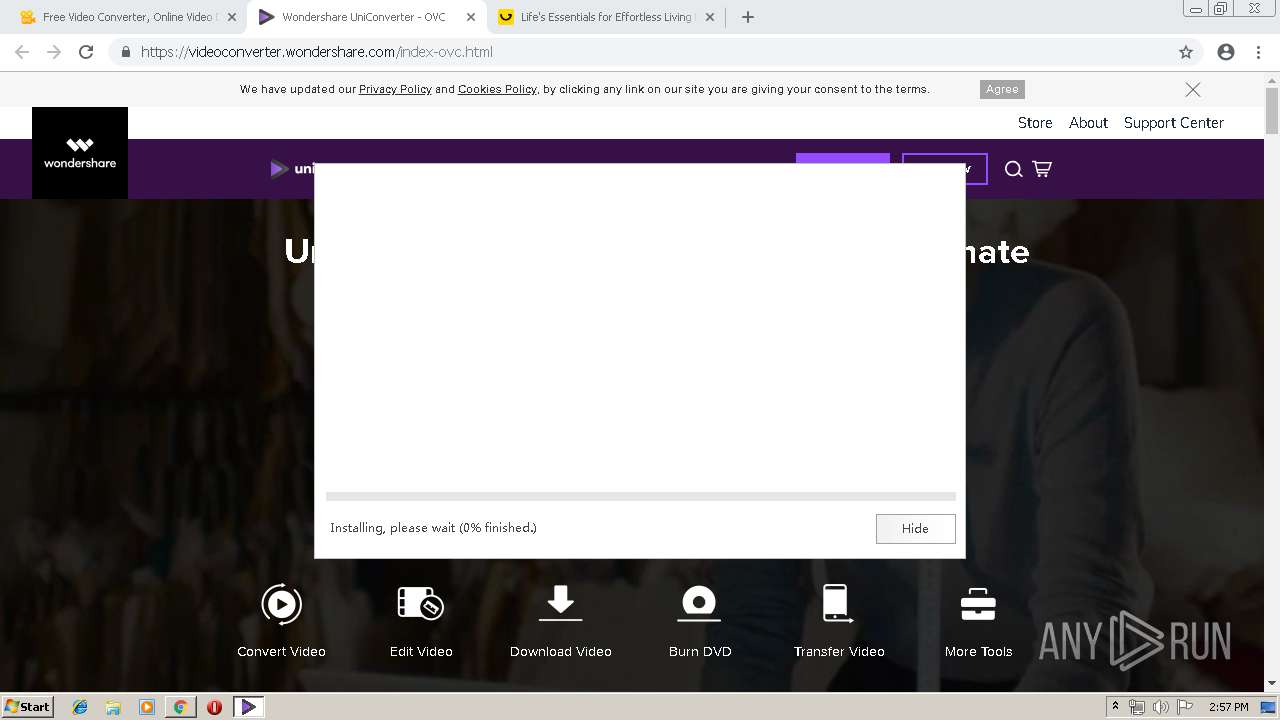This screenshot has height=720, width=1280.
Task: Click Agree on the cookie notice
Action: tap(1002, 89)
